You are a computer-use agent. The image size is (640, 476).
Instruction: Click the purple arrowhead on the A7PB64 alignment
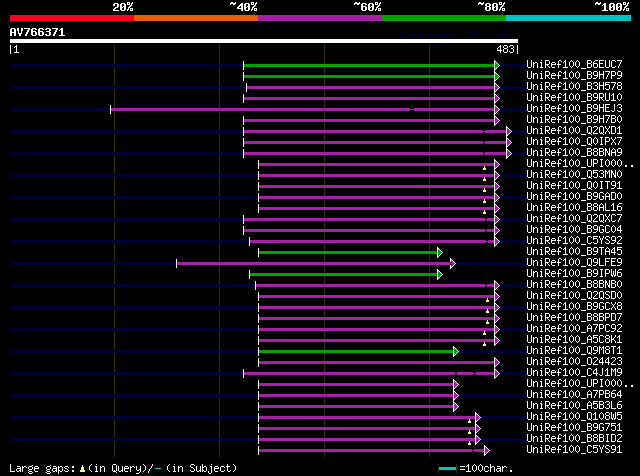point(456,396)
